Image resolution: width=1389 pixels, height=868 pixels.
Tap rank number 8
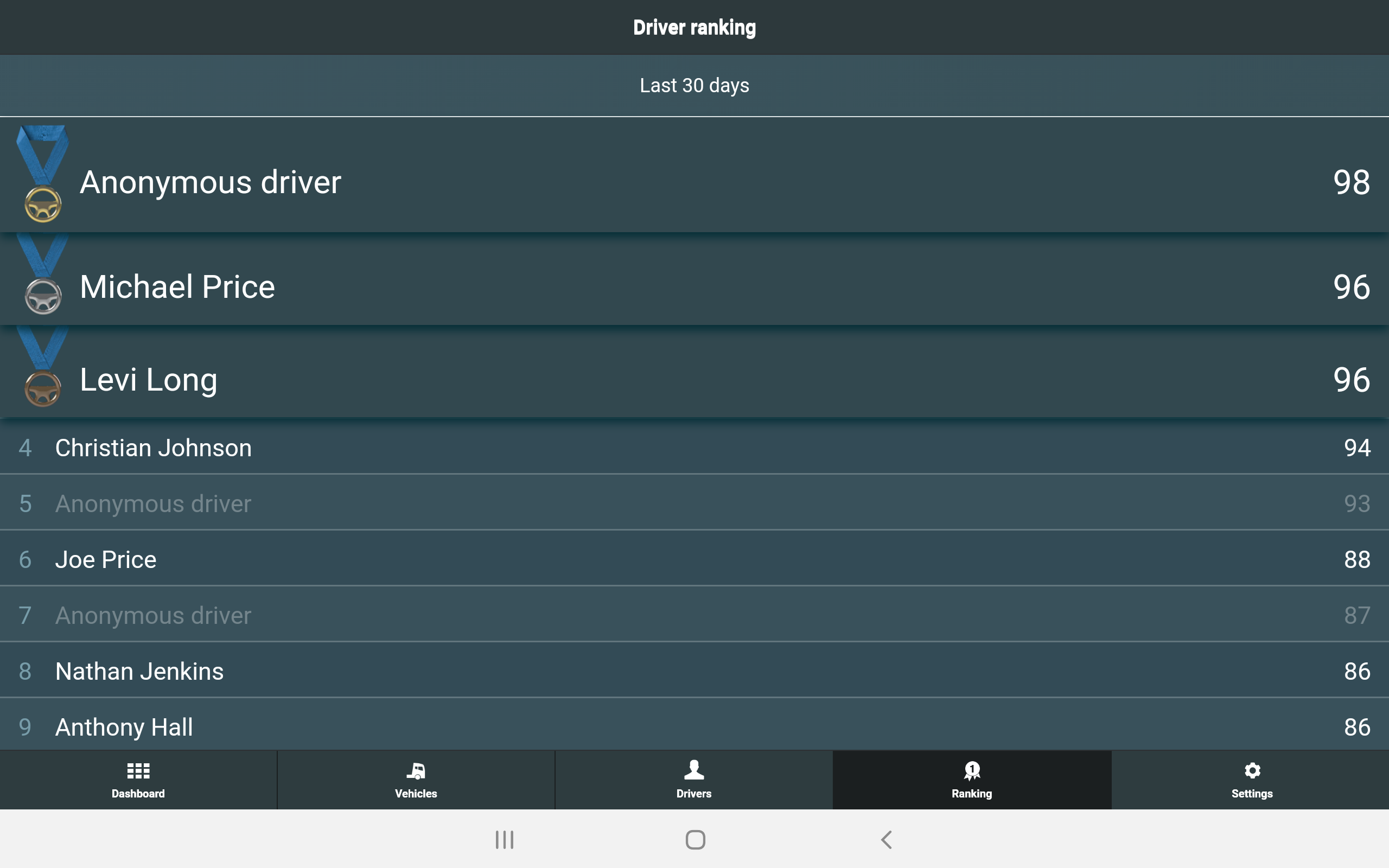(24, 671)
